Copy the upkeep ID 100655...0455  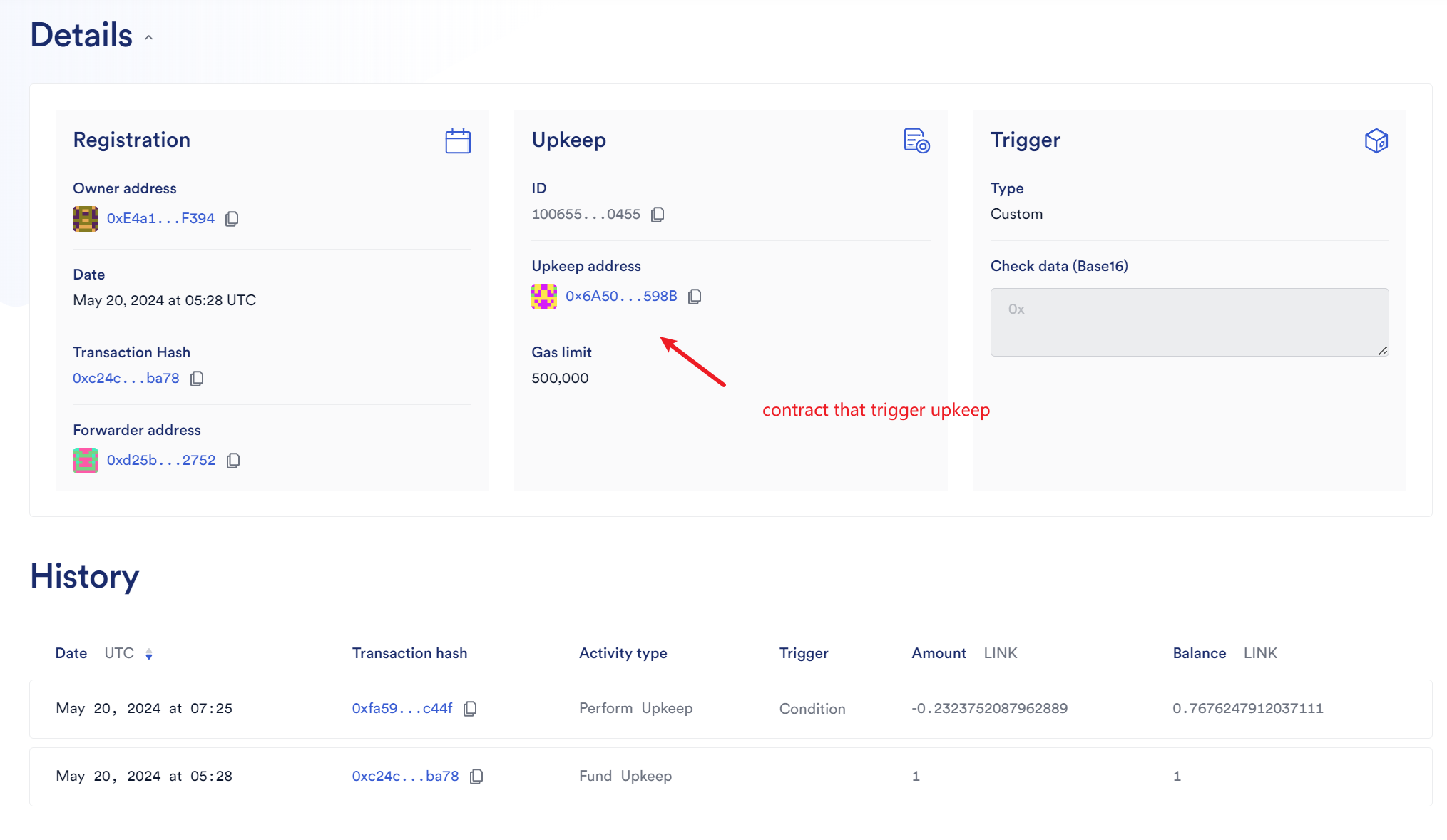(x=658, y=215)
